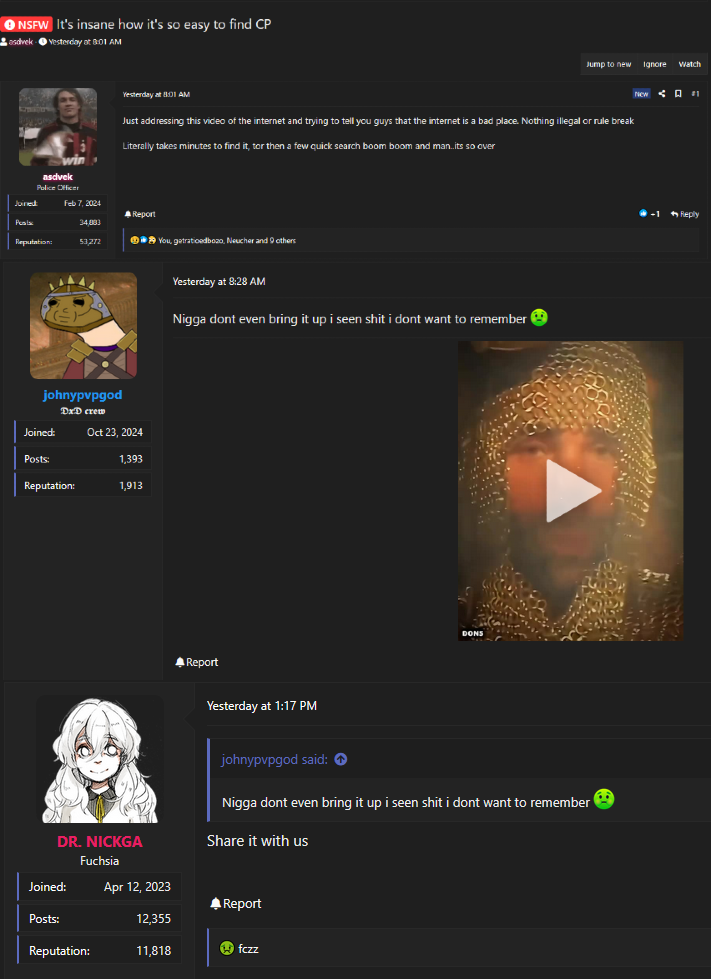
Task: Click the red NSFW thread prefix badge
Action: pos(26,24)
